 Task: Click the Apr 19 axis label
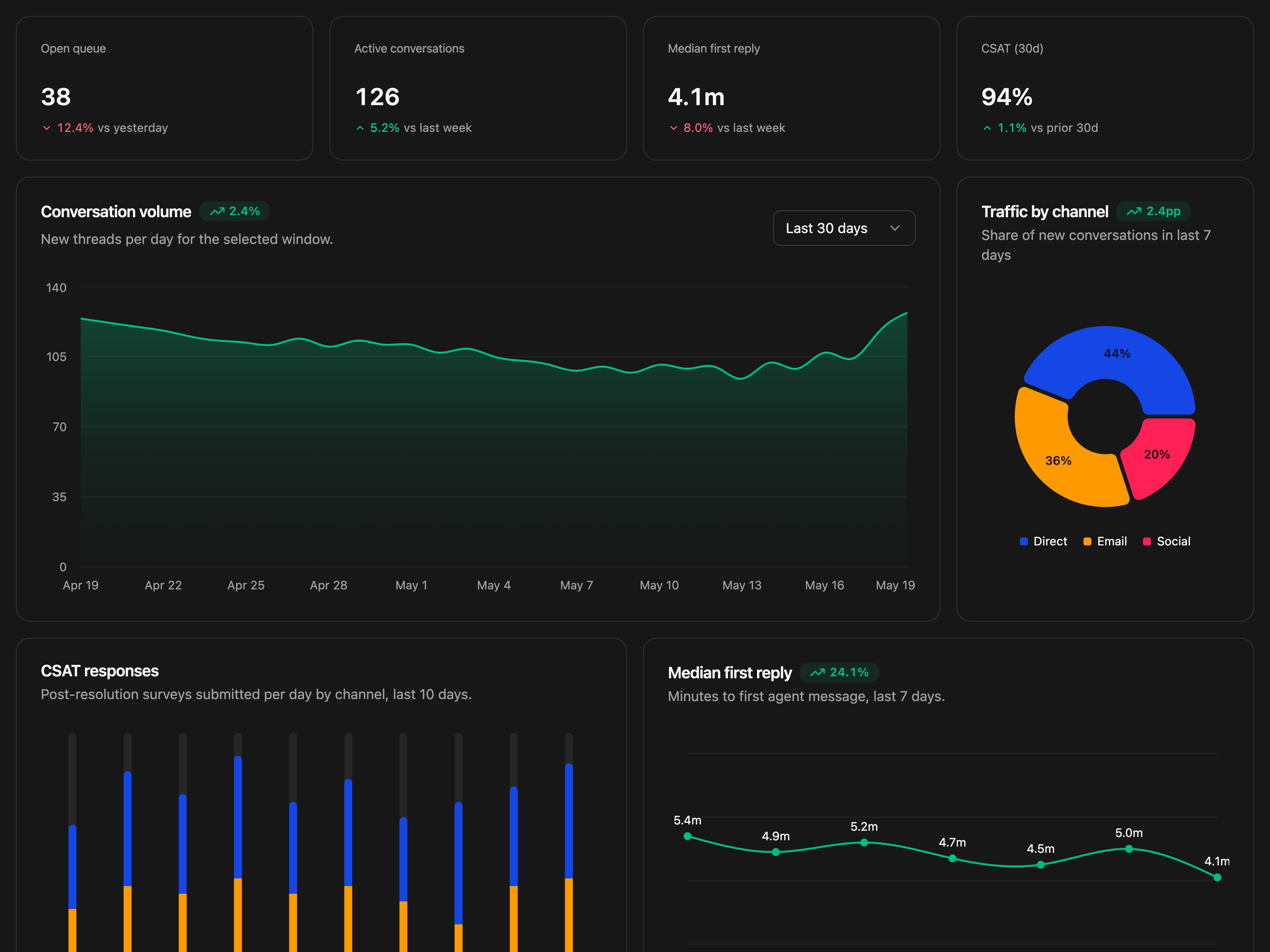tap(80, 585)
